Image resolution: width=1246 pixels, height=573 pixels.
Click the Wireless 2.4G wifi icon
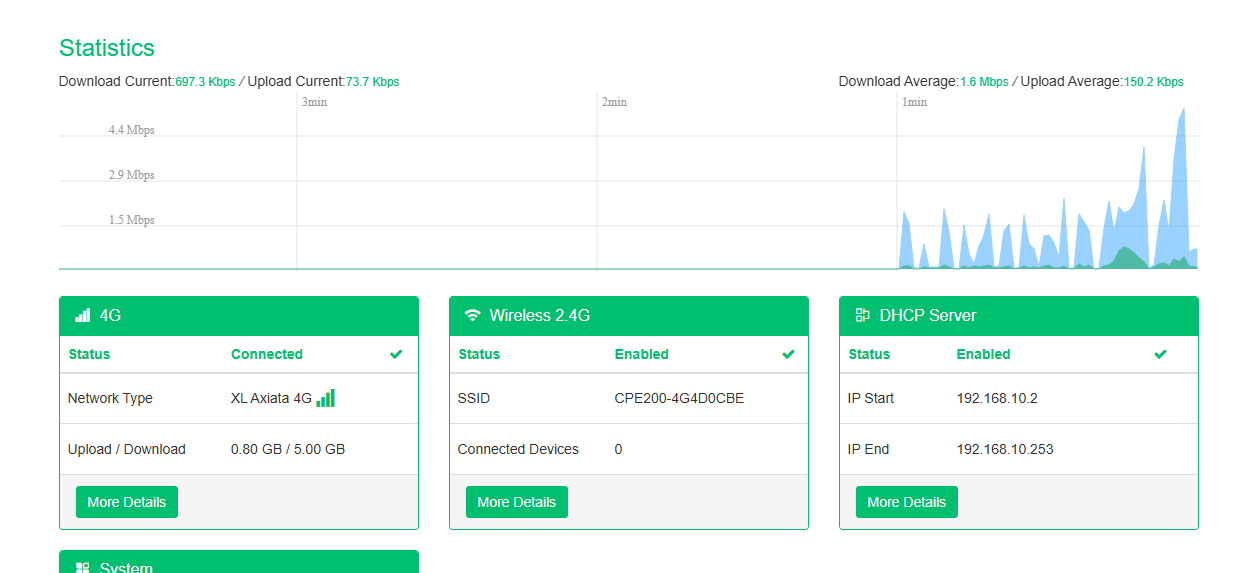[x=472, y=315]
